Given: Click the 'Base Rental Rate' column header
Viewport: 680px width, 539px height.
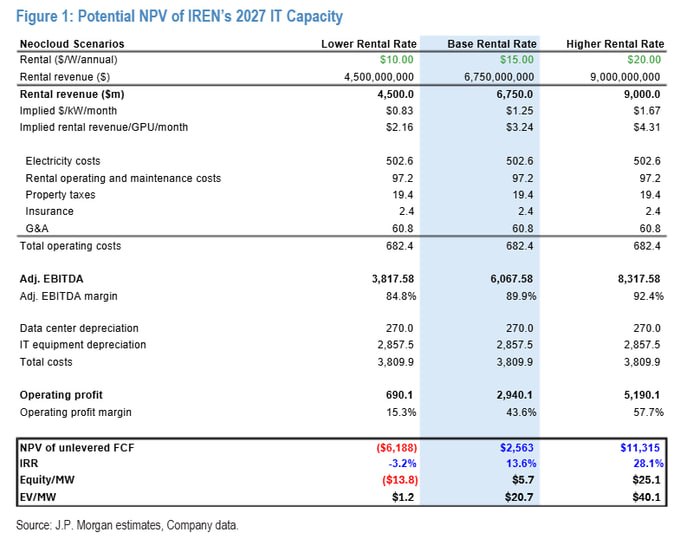Looking at the screenshot, I should pyautogui.click(x=492, y=44).
